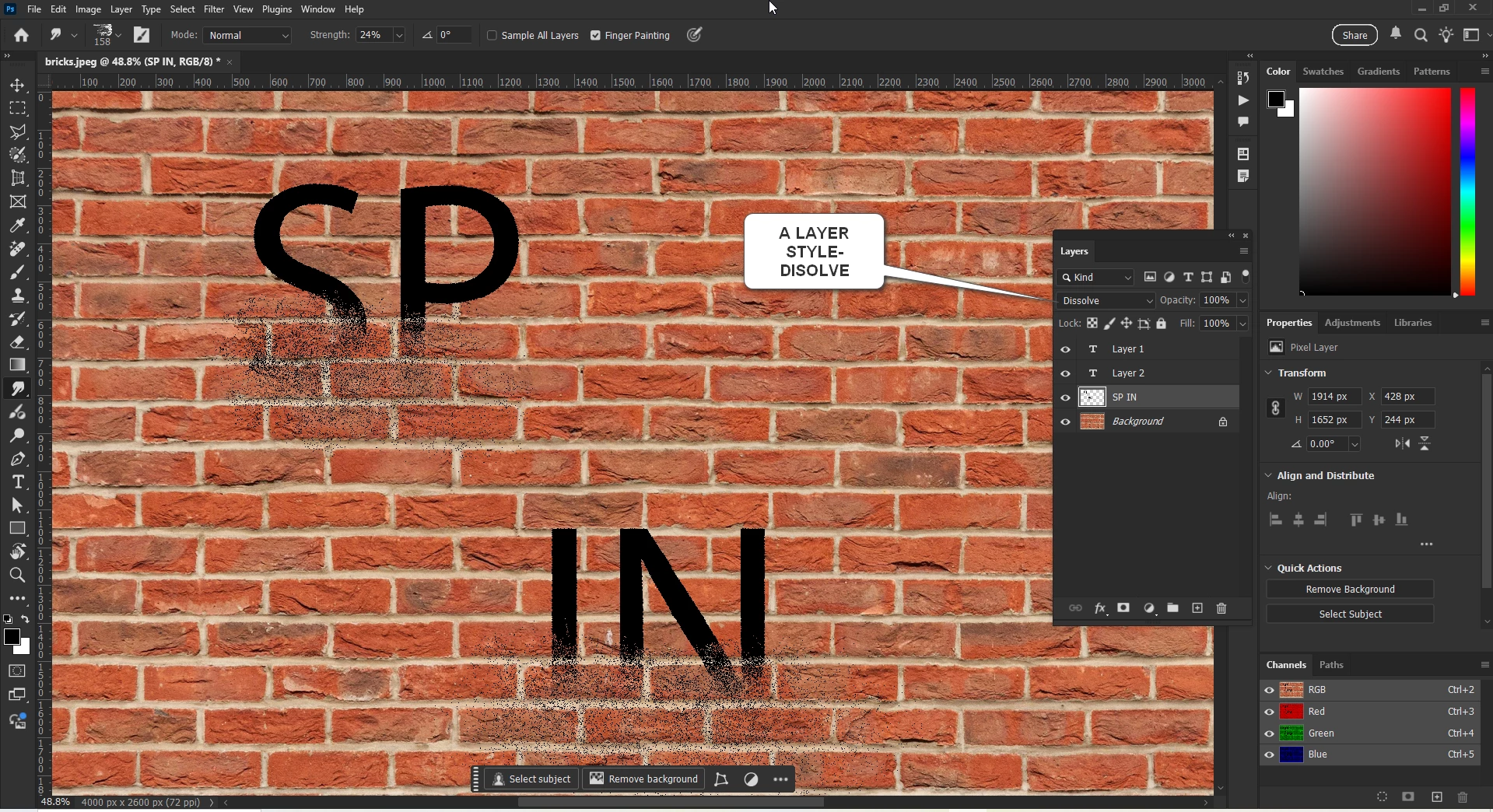This screenshot has width=1493, height=812.
Task: Switch to the Paths tab
Action: pyautogui.click(x=1331, y=665)
